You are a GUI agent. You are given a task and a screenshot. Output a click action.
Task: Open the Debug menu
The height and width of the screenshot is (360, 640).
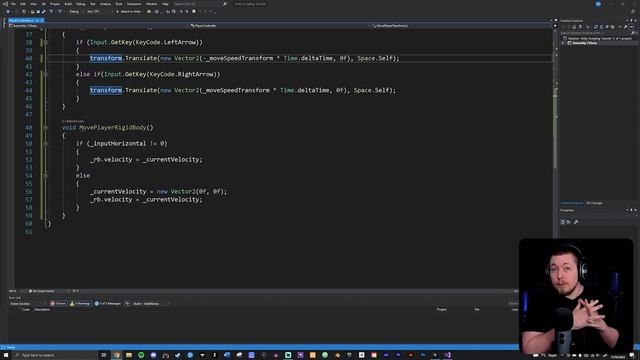tap(80, 4)
